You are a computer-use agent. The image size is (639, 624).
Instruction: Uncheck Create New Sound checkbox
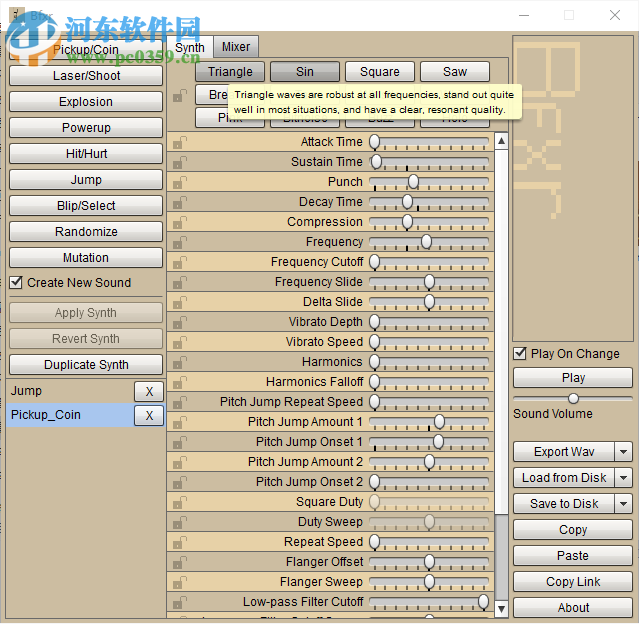click(16, 282)
